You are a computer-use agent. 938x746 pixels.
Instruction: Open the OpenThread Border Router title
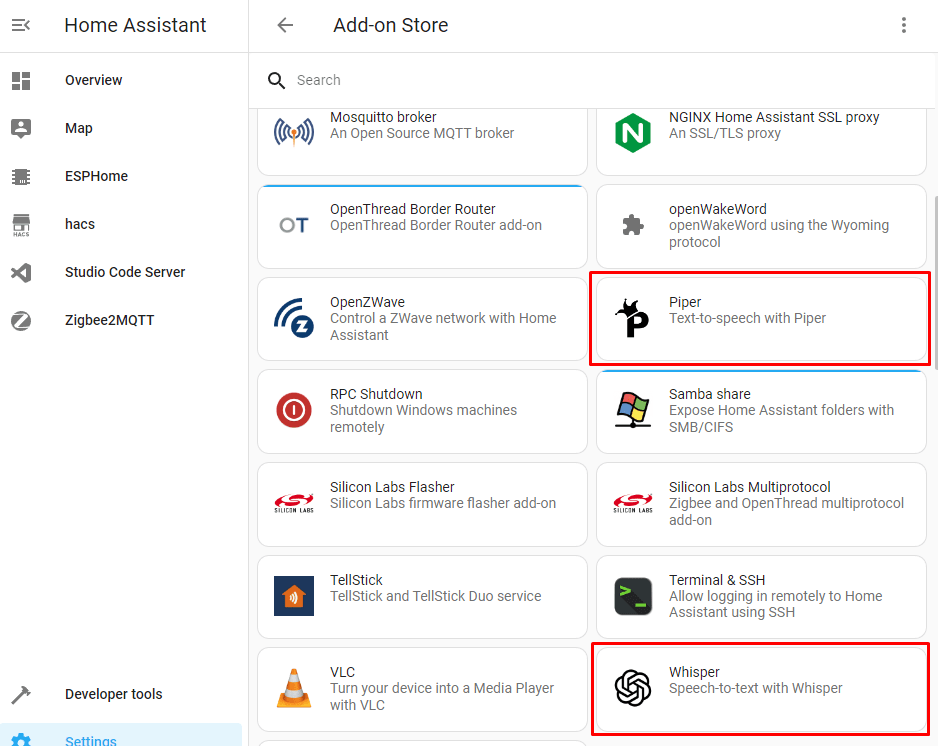click(x=413, y=209)
